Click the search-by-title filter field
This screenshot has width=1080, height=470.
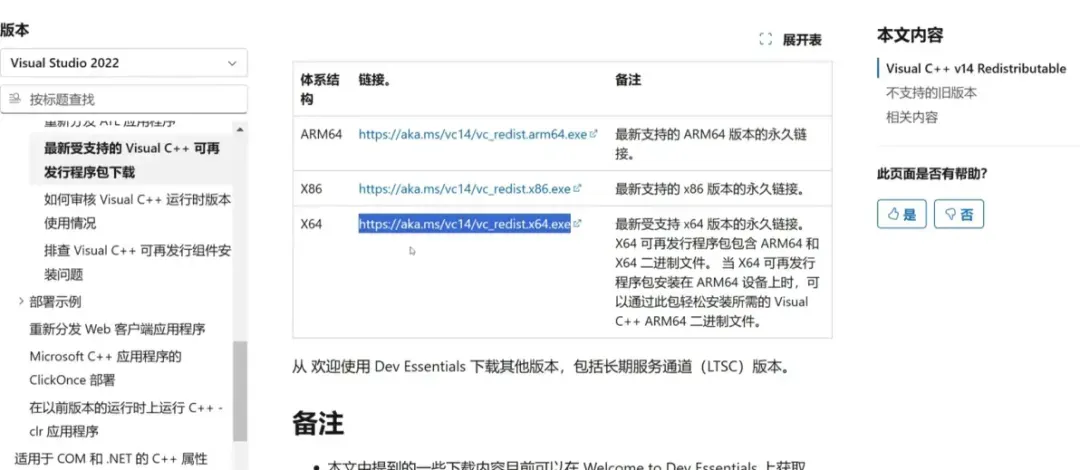[x=123, y=99]
